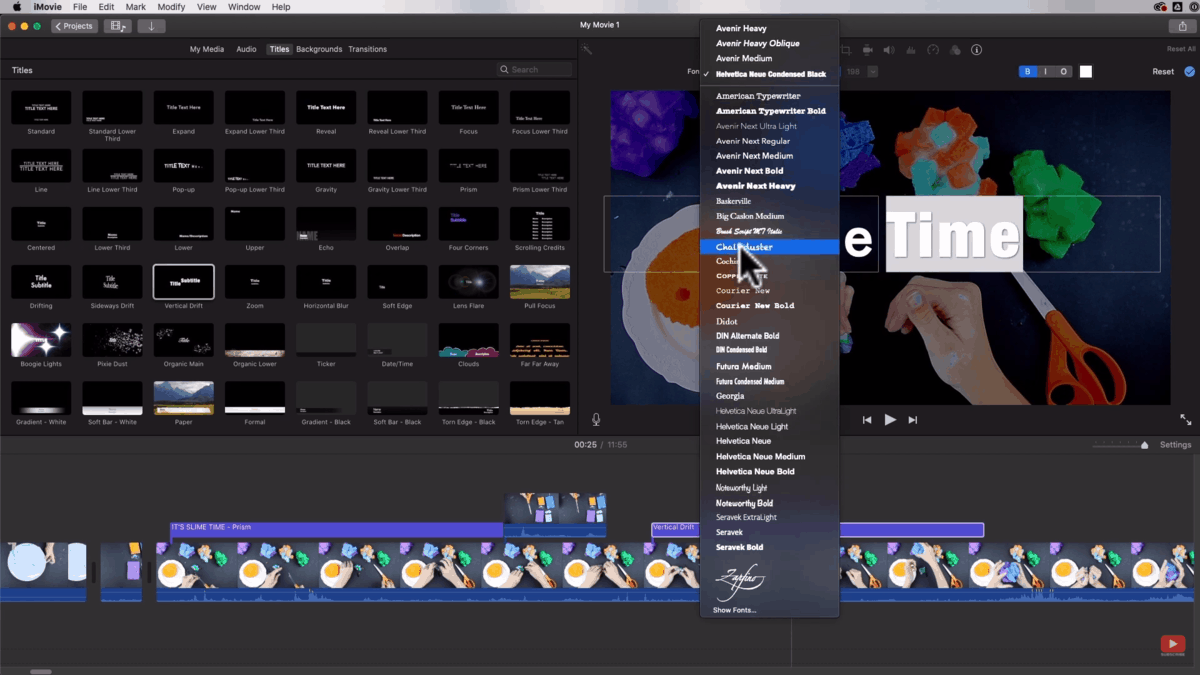Select the crop tool above the viewer

[x=846, y=49]
